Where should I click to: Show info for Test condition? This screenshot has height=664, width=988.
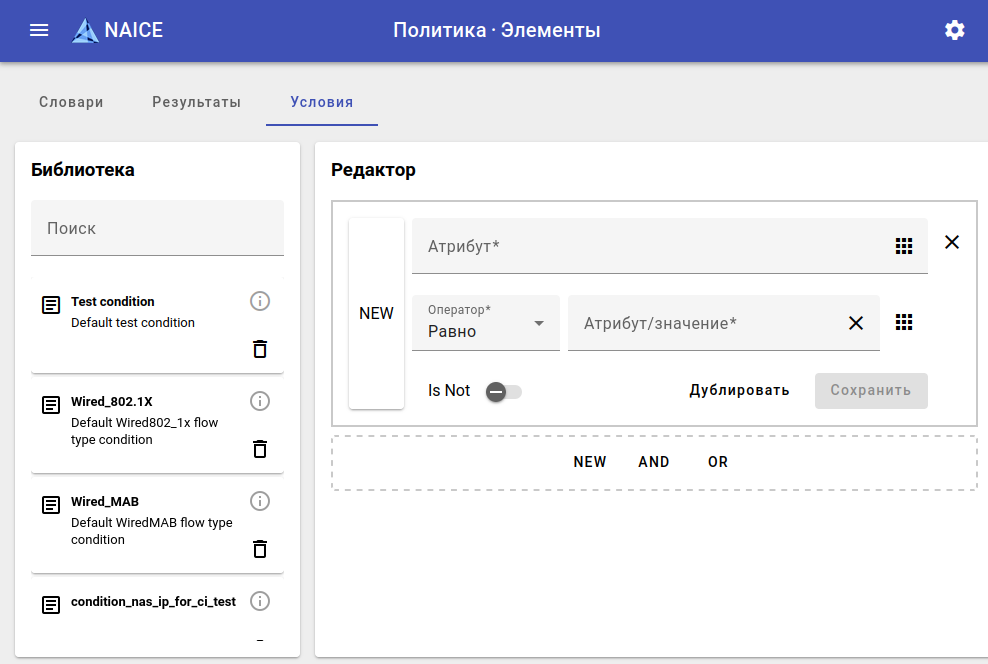click(x=260, y=301)
